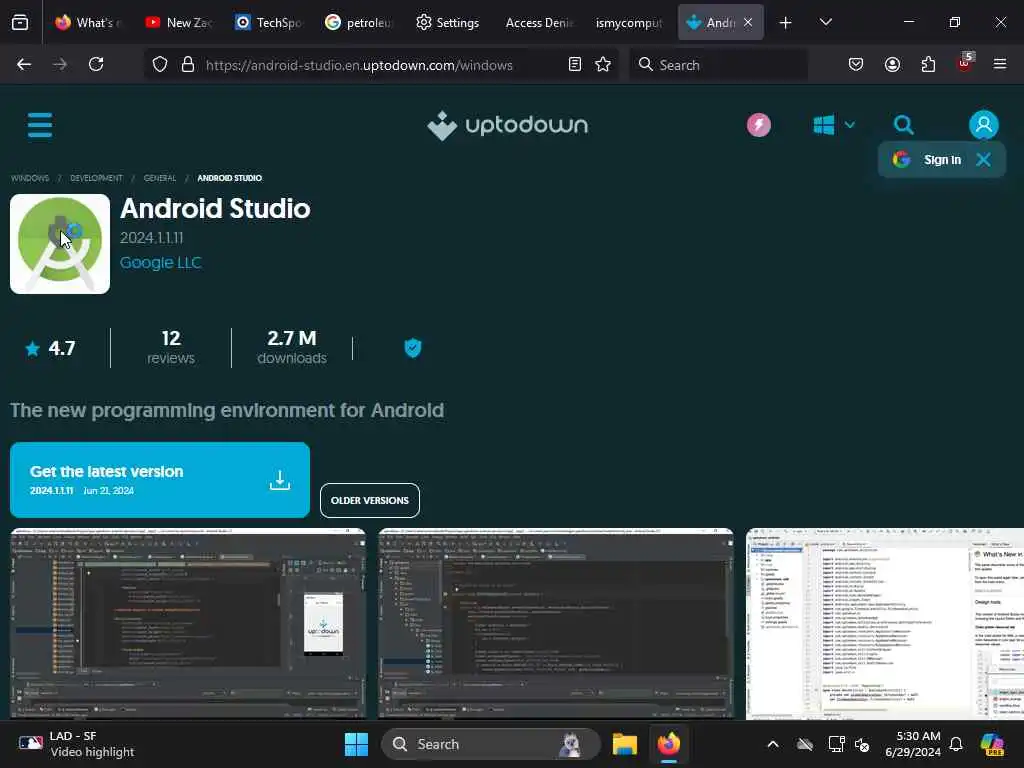
Task: Open the Uptodown hamburger menu
Action: pos(40,125)
